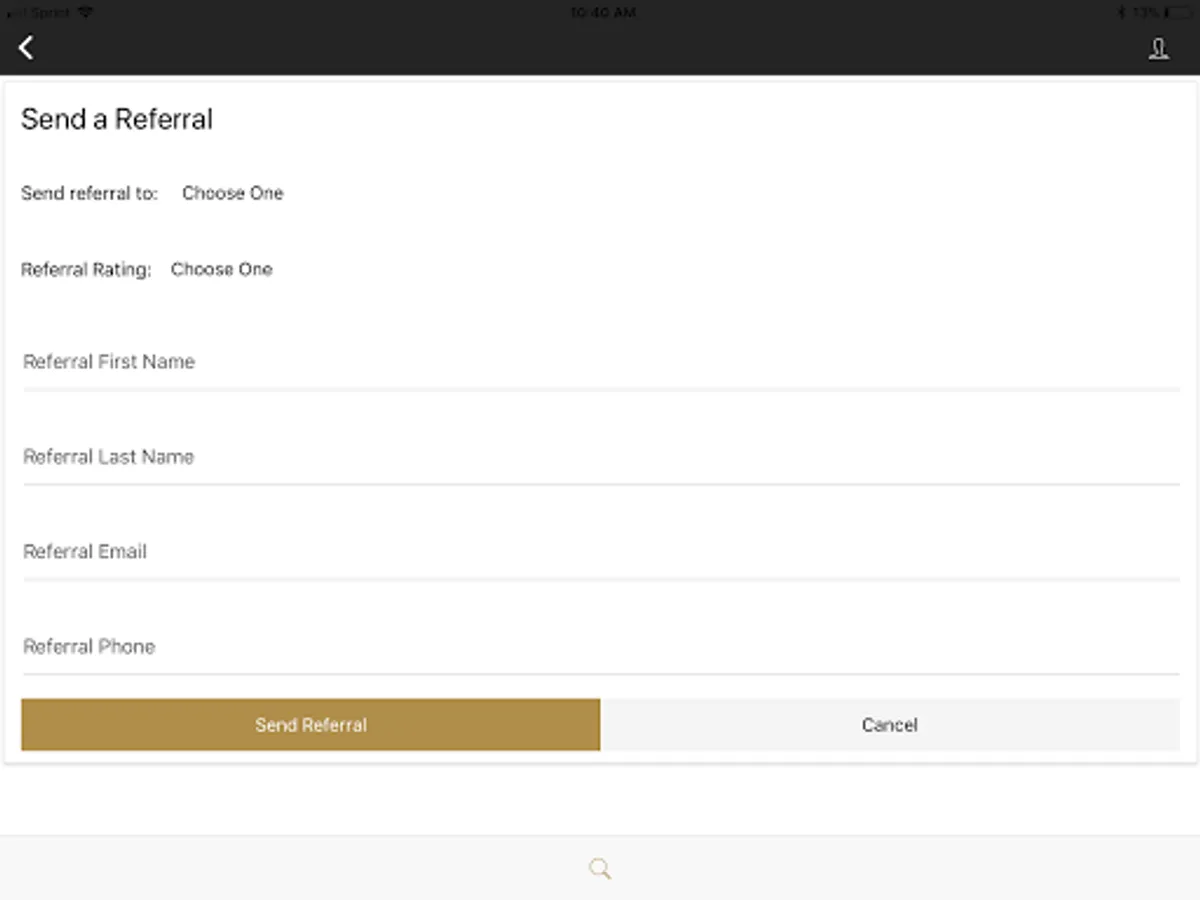Focus the Referral Email field
The image size is (1200, 900).
601,552
